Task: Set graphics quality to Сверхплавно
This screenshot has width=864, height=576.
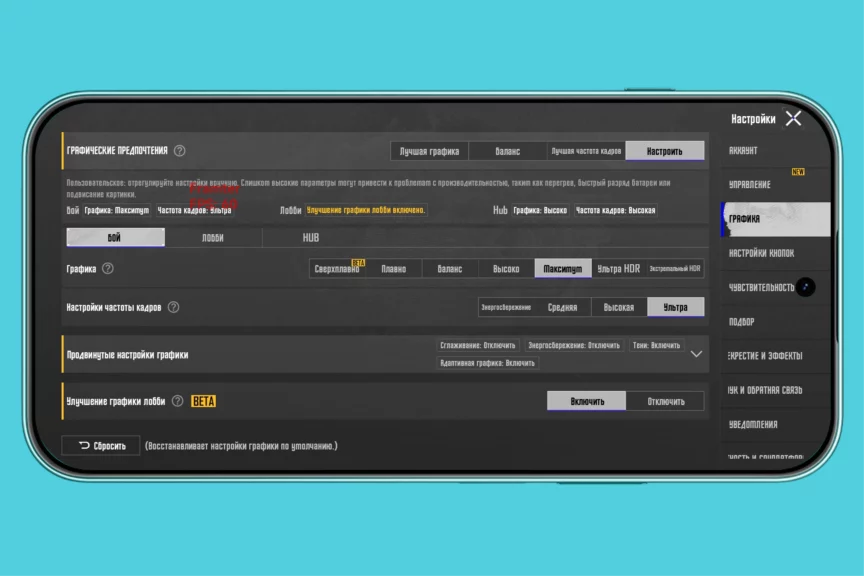Action: (337, 268)
